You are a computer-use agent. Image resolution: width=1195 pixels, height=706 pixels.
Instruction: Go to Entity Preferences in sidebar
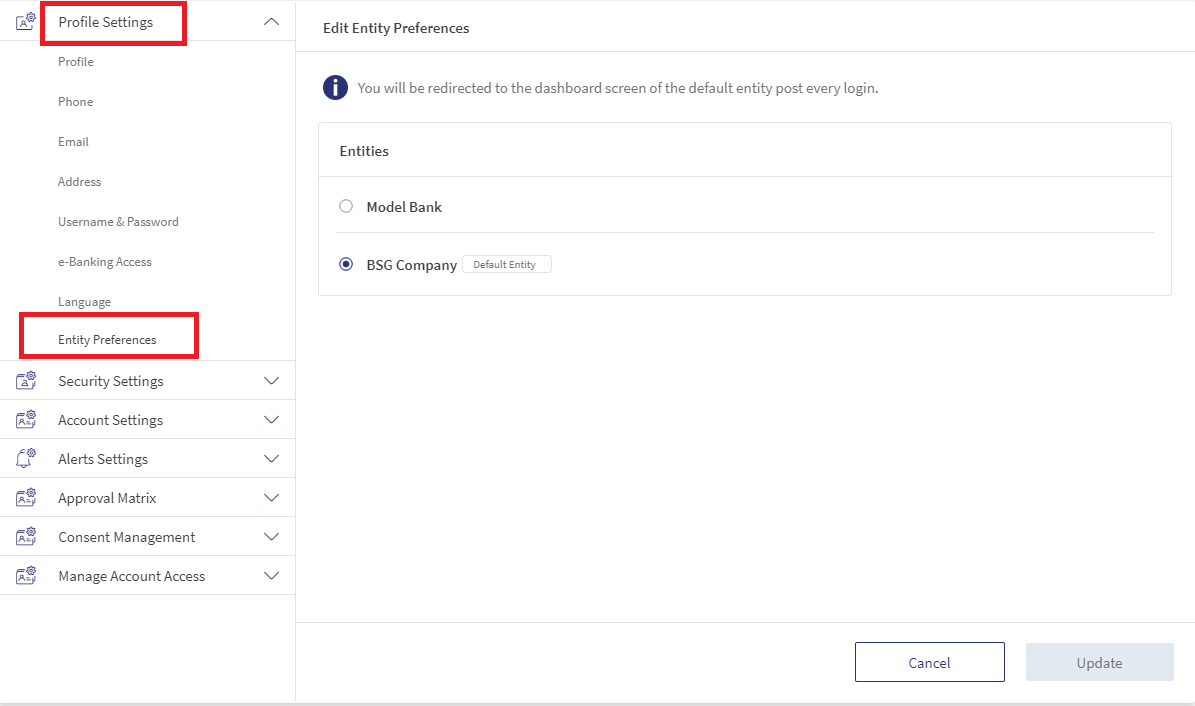pos(107,340)
